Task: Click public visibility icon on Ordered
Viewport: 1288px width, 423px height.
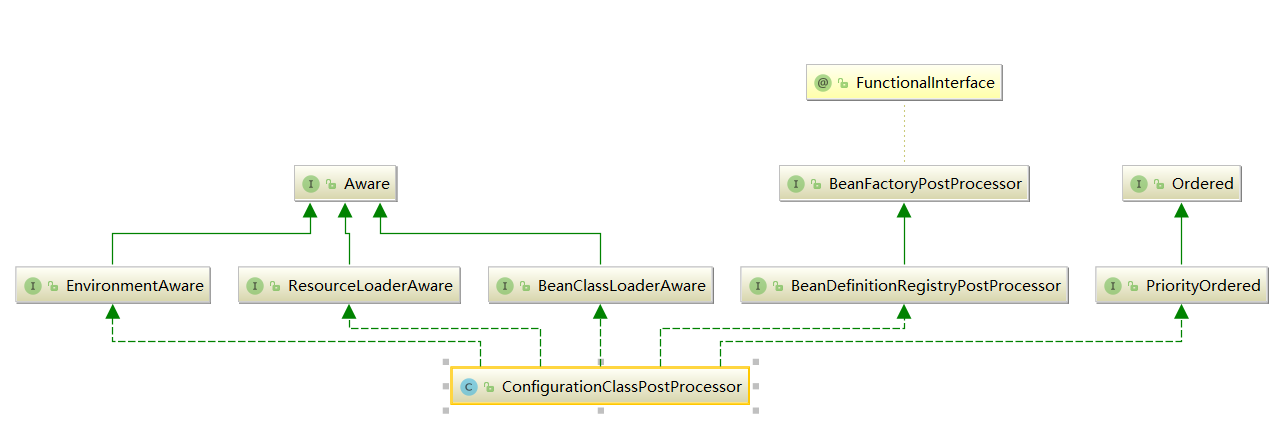Action: coord(1159,185)
